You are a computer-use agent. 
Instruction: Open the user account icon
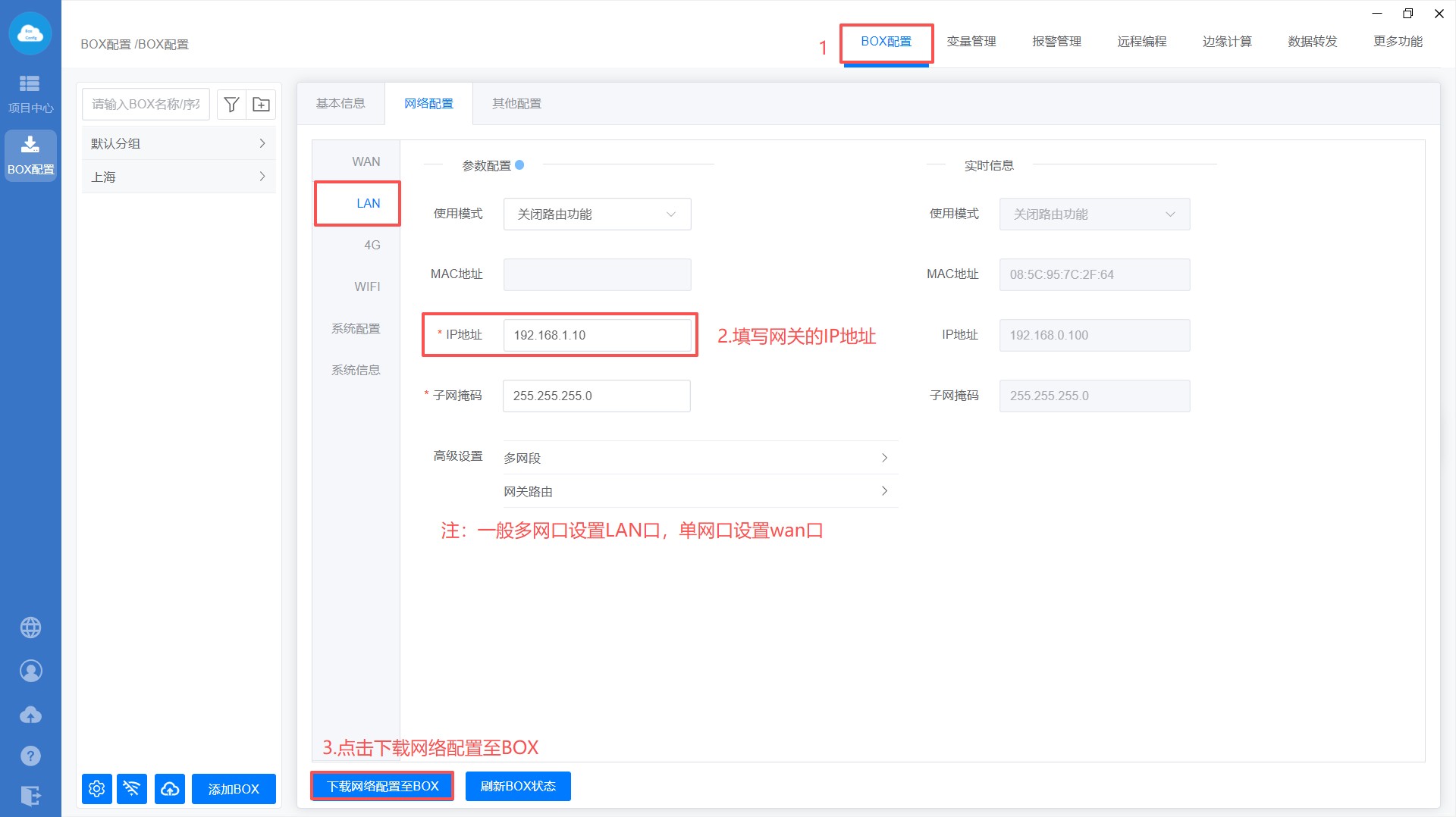tap(30, 671)
